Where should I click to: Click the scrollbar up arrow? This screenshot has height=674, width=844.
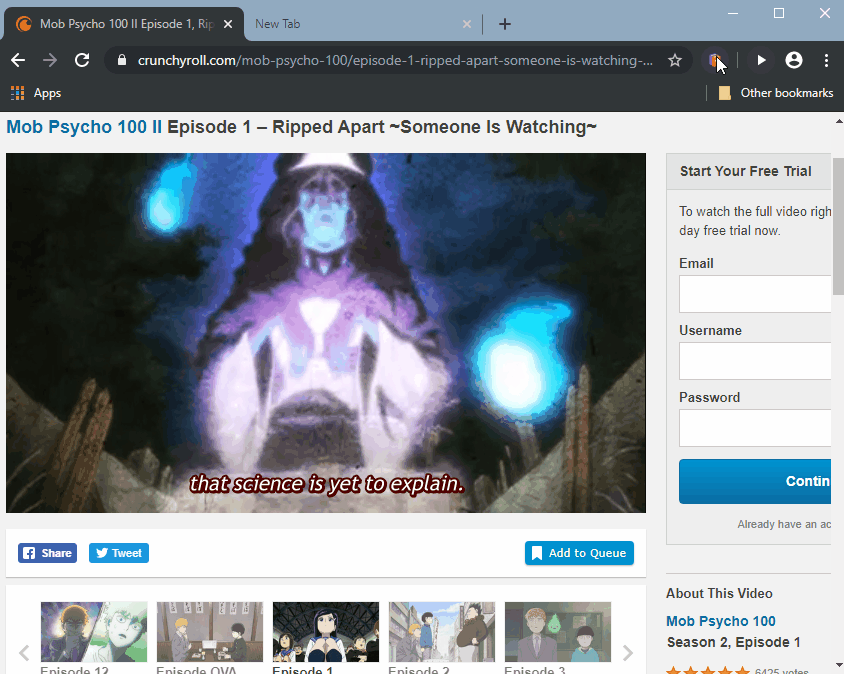point(839,122)
